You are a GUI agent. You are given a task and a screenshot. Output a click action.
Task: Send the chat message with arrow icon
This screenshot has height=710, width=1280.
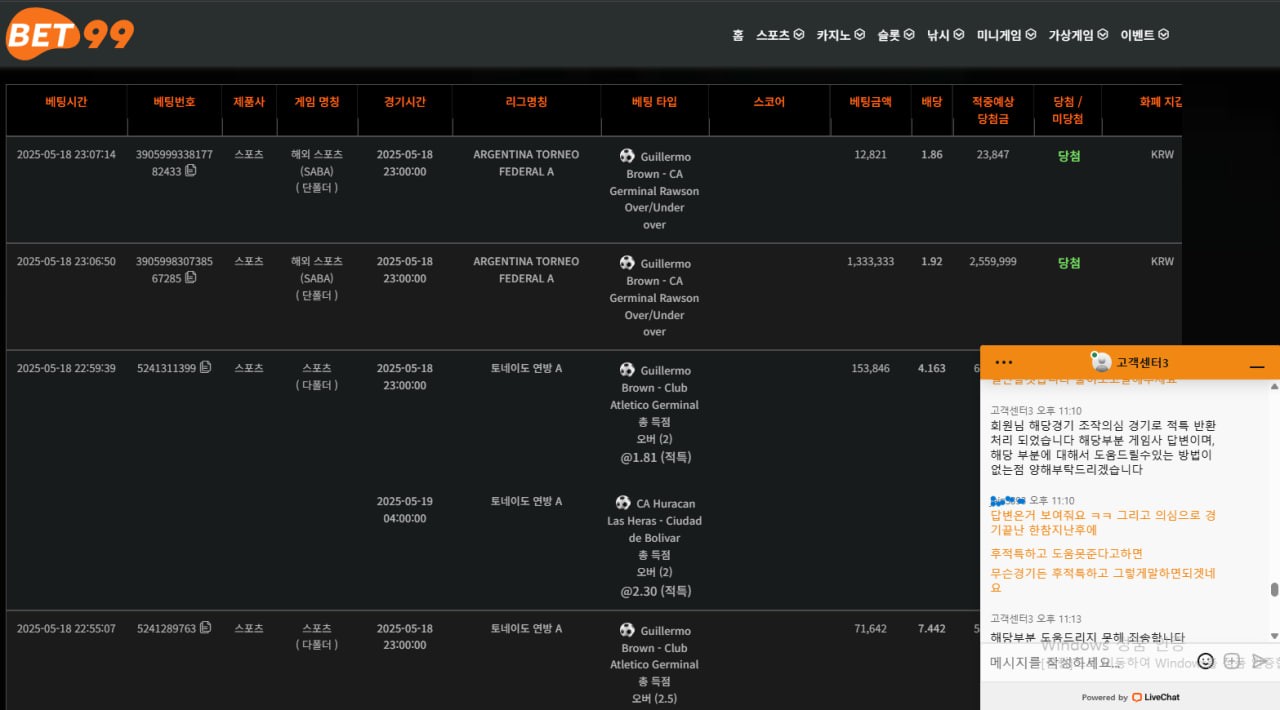pyautogui.click(x=1260, y=661)
